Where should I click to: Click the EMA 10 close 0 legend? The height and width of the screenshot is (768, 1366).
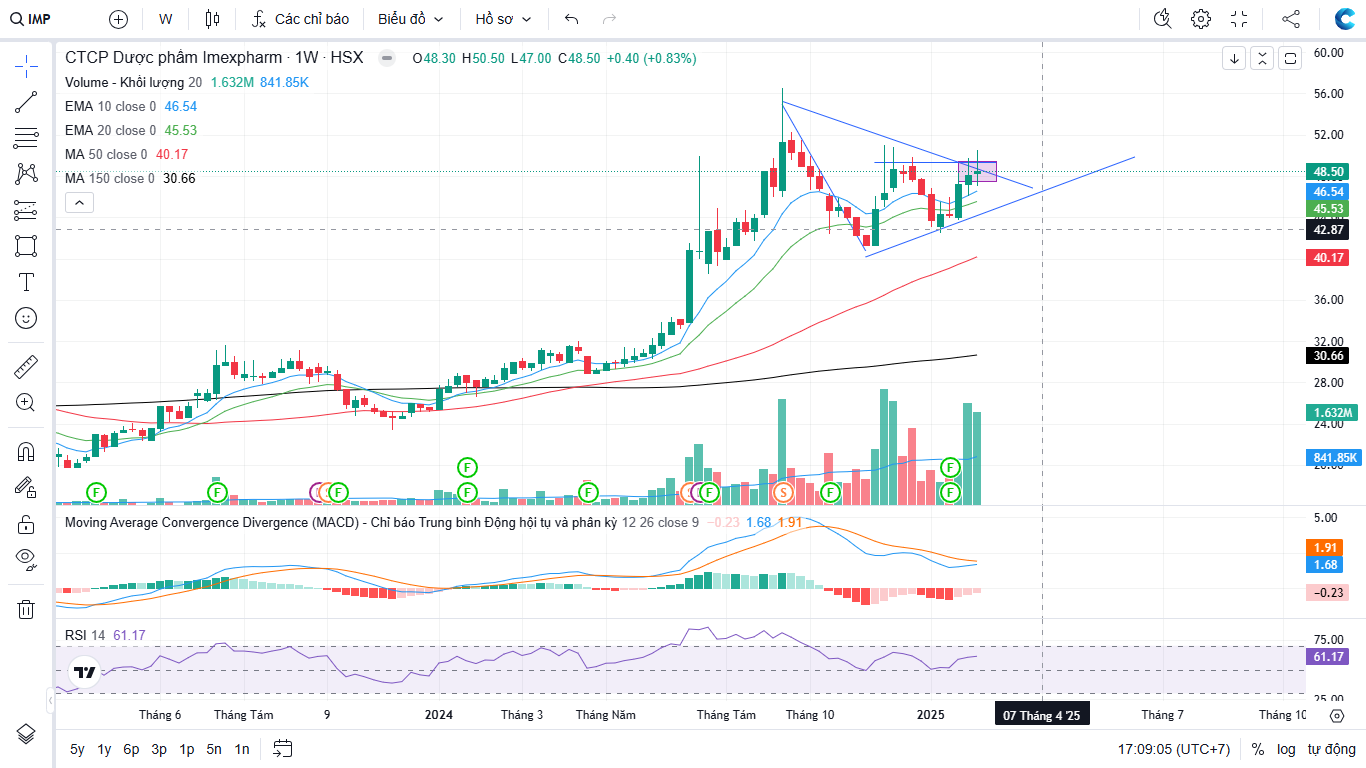[111, 106]
